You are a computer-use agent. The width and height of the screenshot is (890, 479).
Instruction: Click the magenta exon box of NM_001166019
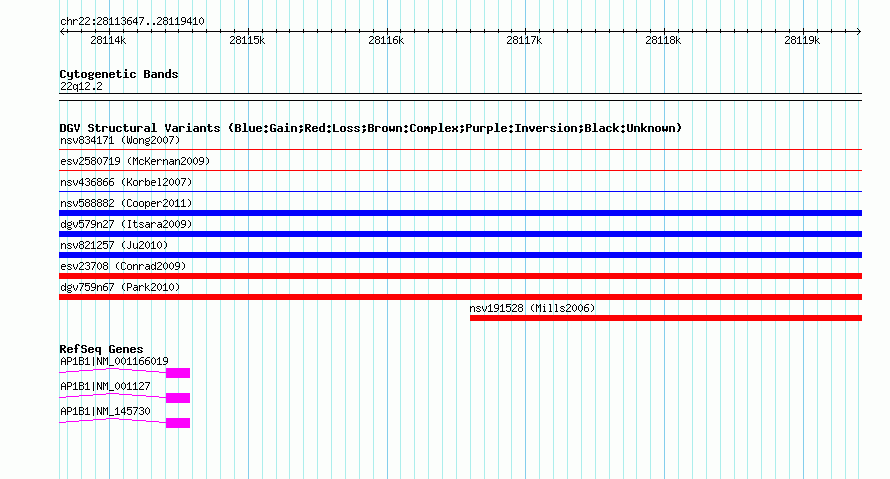[x=178, y=373]
